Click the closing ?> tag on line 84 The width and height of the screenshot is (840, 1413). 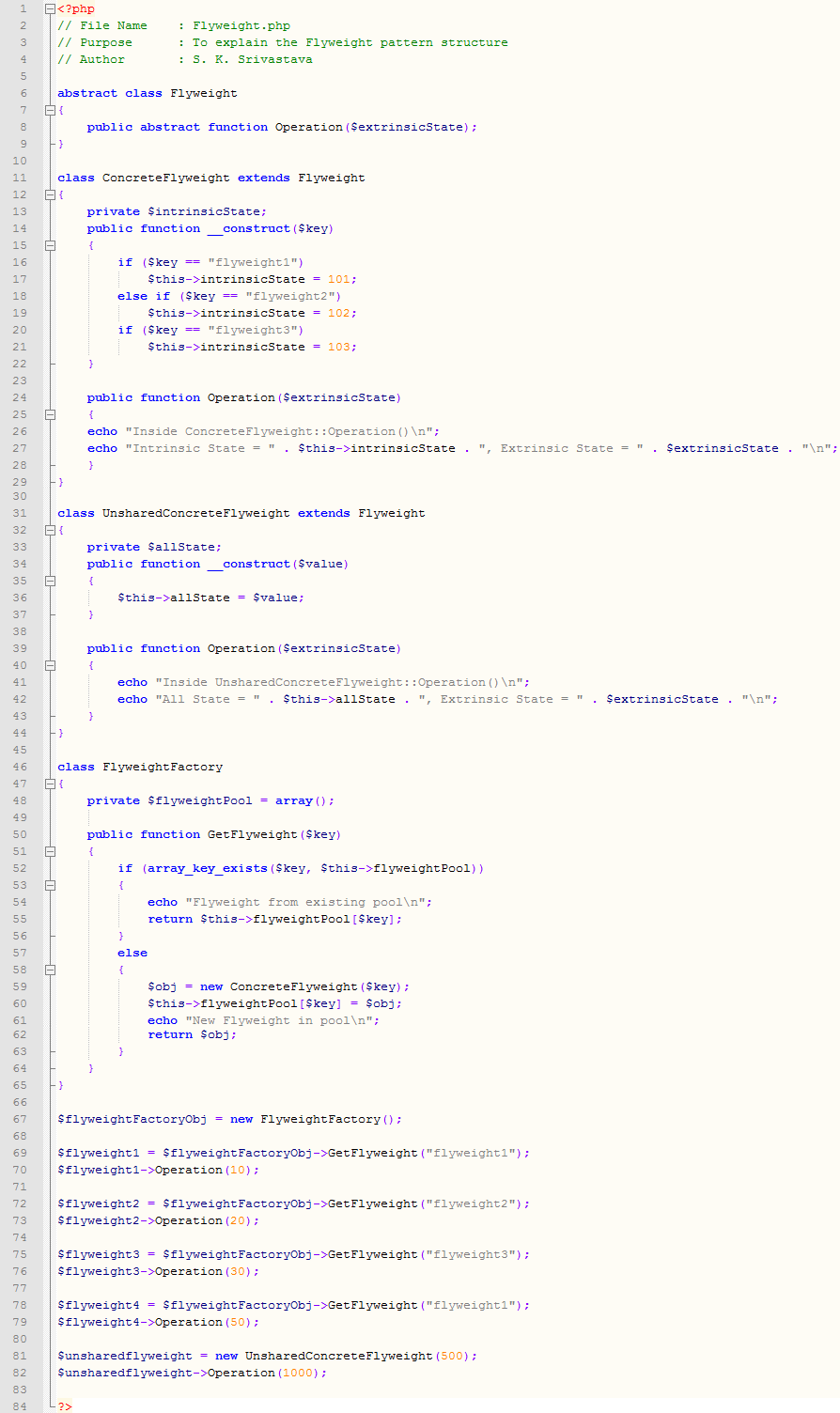click(65, 1406)
